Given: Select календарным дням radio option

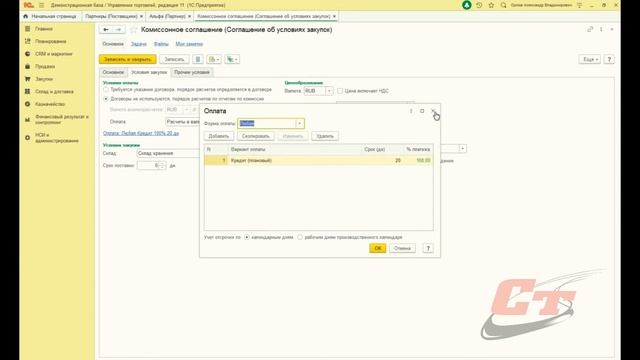Looking at the screenshot, I should tap(247, 237).
